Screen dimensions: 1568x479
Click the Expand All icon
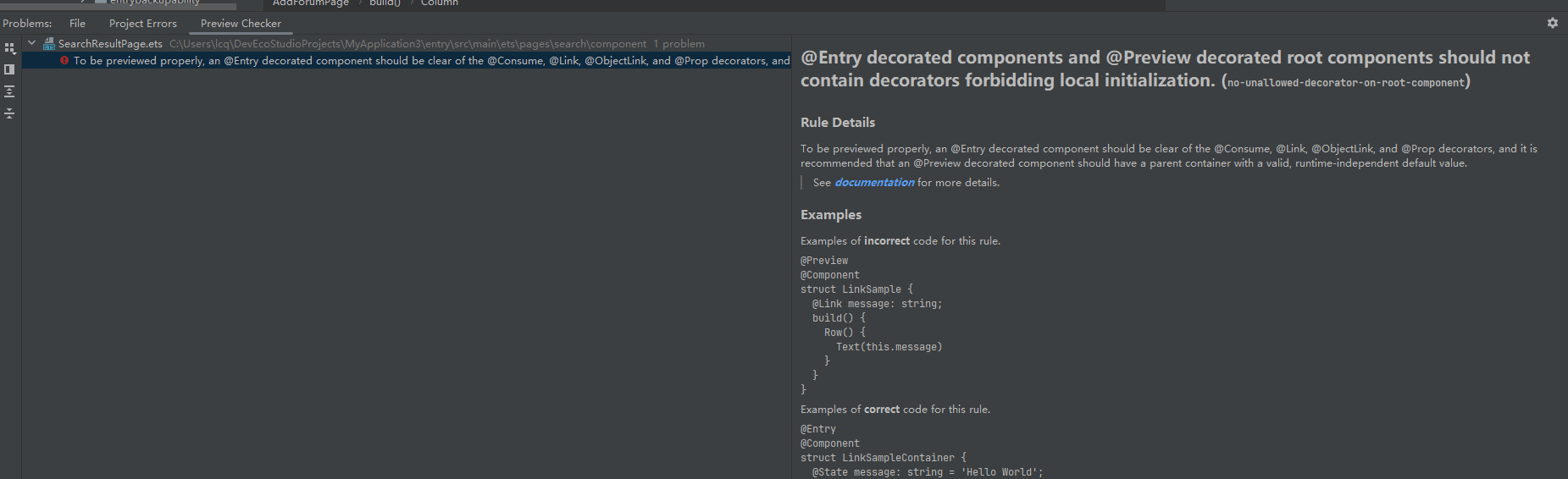pos(9,91)
